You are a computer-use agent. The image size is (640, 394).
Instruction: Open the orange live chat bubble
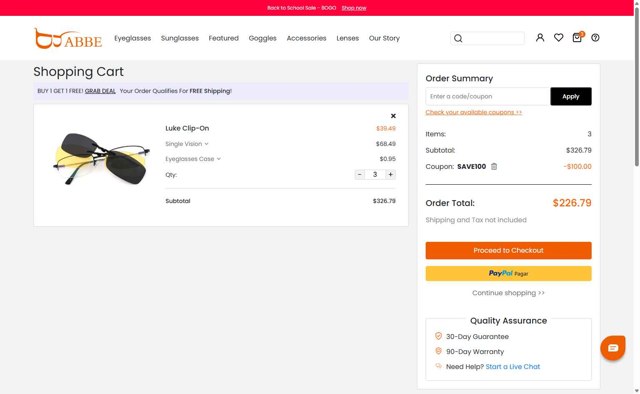point(613,348)
